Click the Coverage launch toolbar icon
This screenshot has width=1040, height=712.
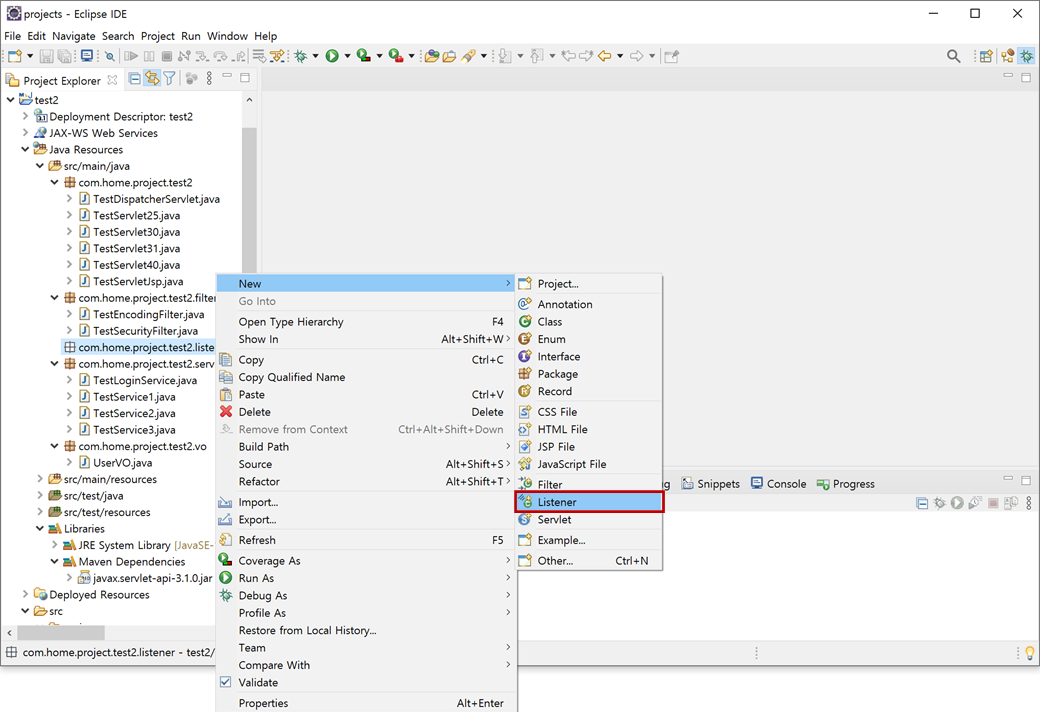click(x=363, y=56)
